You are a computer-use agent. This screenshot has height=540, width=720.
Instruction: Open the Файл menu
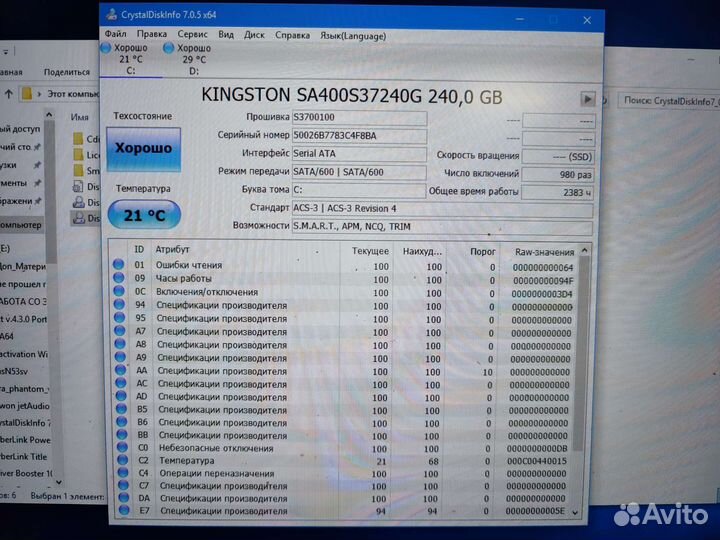(115, 34)
